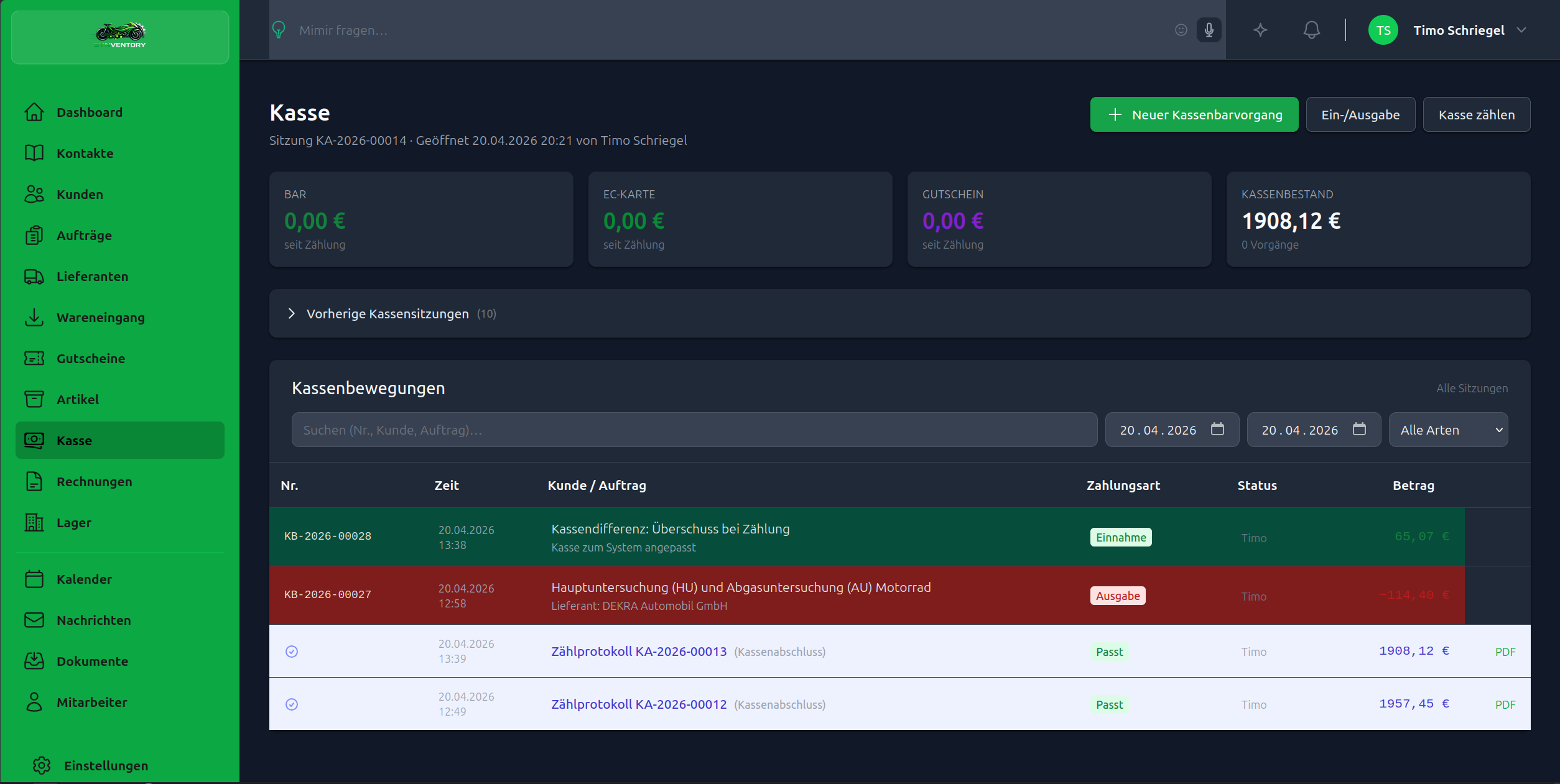
Task: Open Gutscheine sidebar item
Action: (x=91, y=359)
